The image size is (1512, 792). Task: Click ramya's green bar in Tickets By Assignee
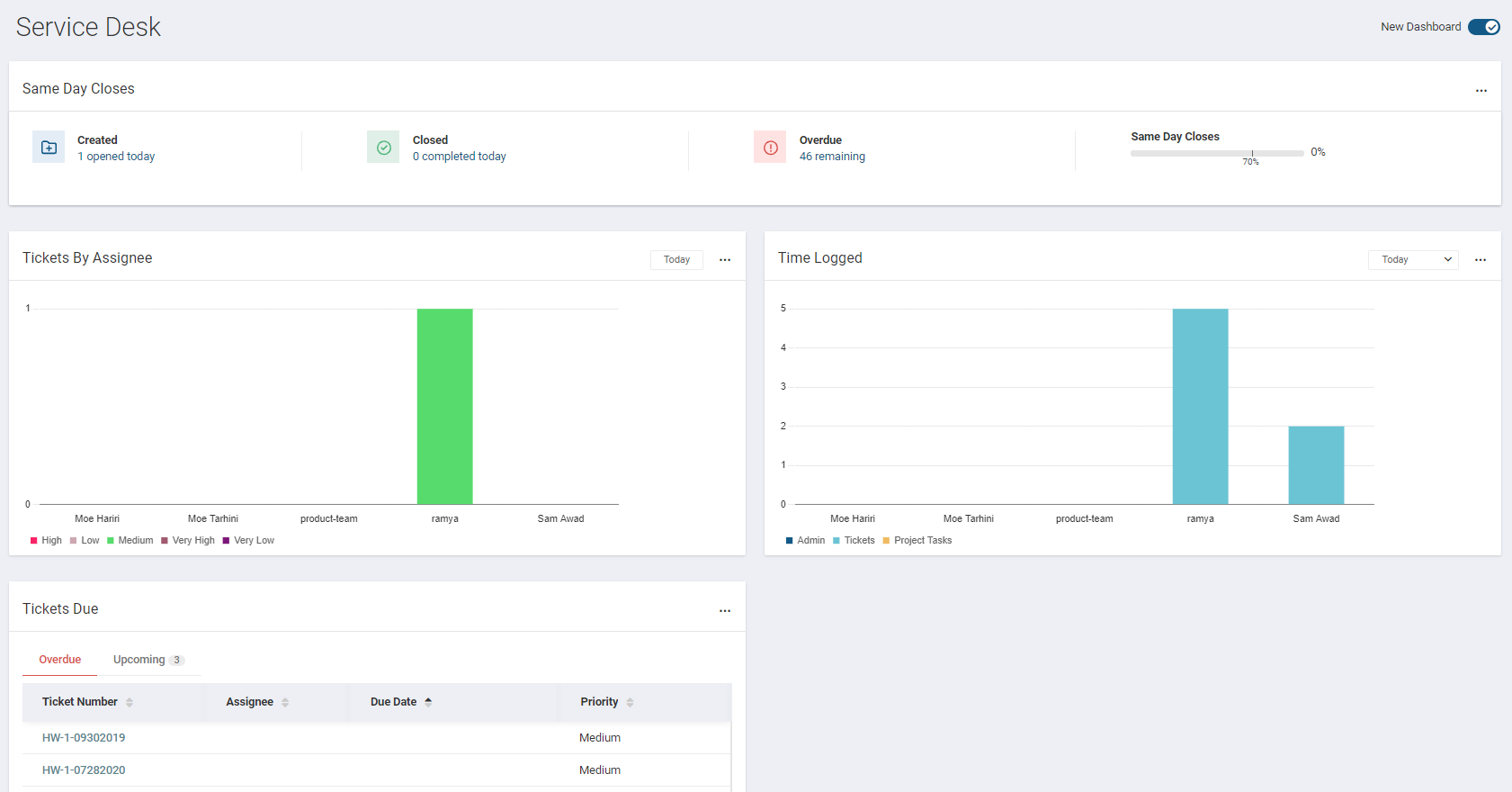click(x=444, y=406)
